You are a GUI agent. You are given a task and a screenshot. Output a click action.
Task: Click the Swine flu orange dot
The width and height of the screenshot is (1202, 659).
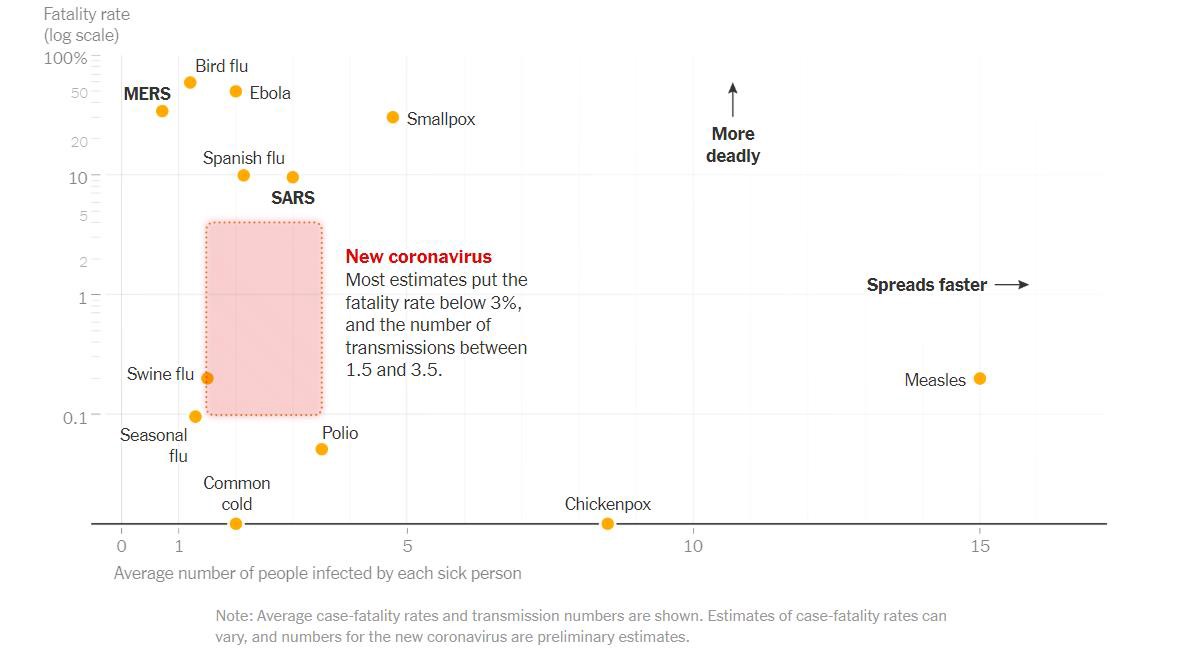click(207, 378)
